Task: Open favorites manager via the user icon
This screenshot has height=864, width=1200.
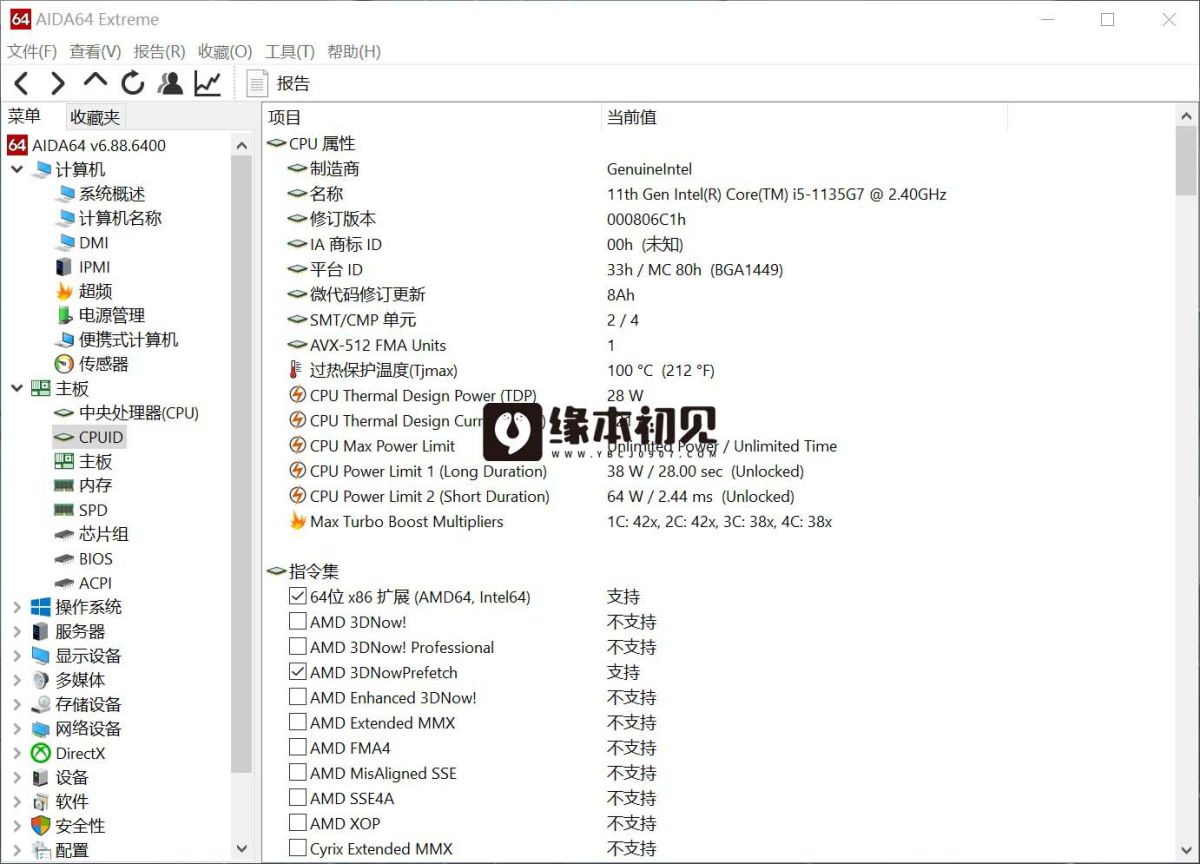Action: (x=171, y=83)
